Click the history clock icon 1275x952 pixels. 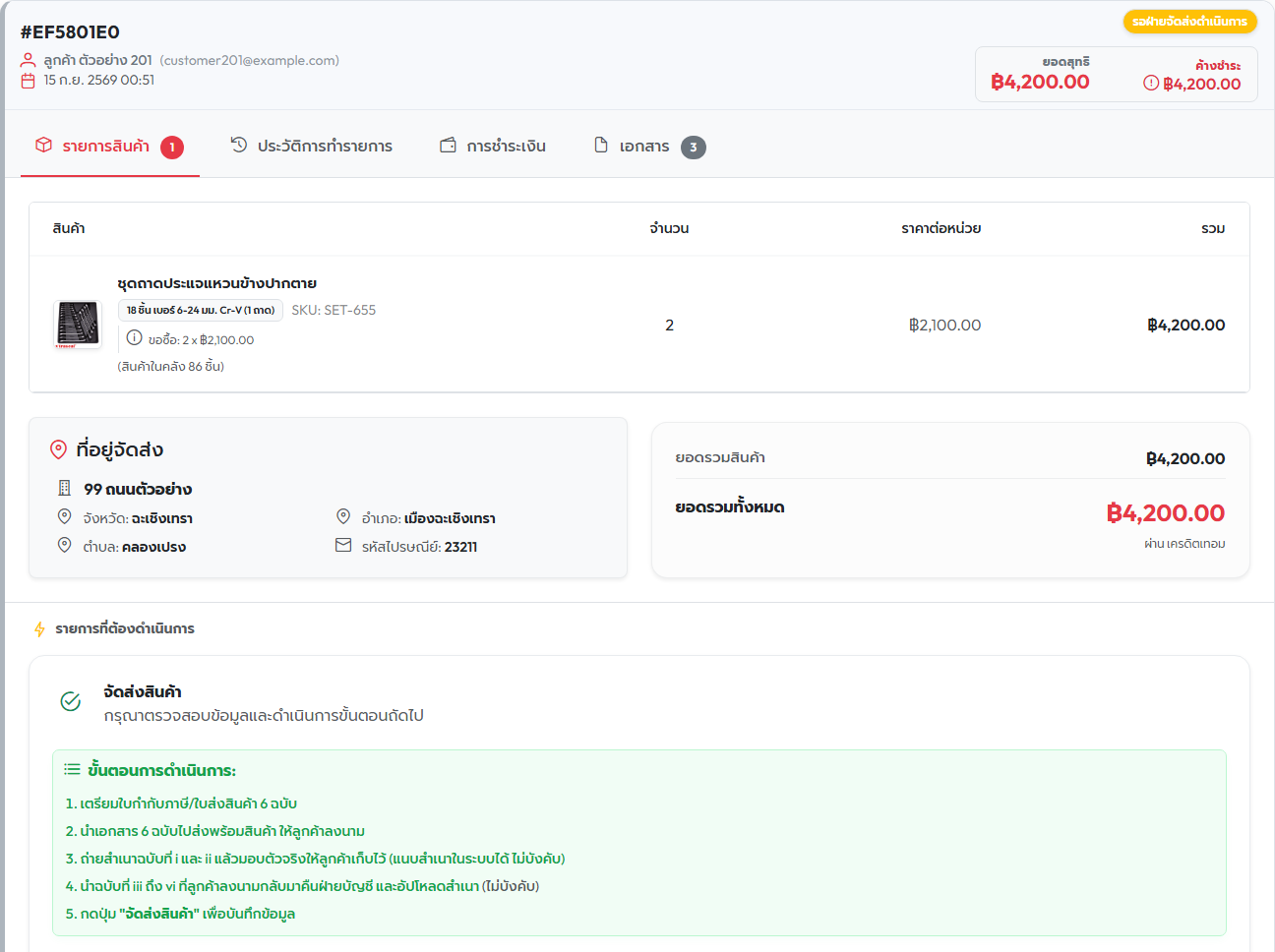[x=239, y=146]
